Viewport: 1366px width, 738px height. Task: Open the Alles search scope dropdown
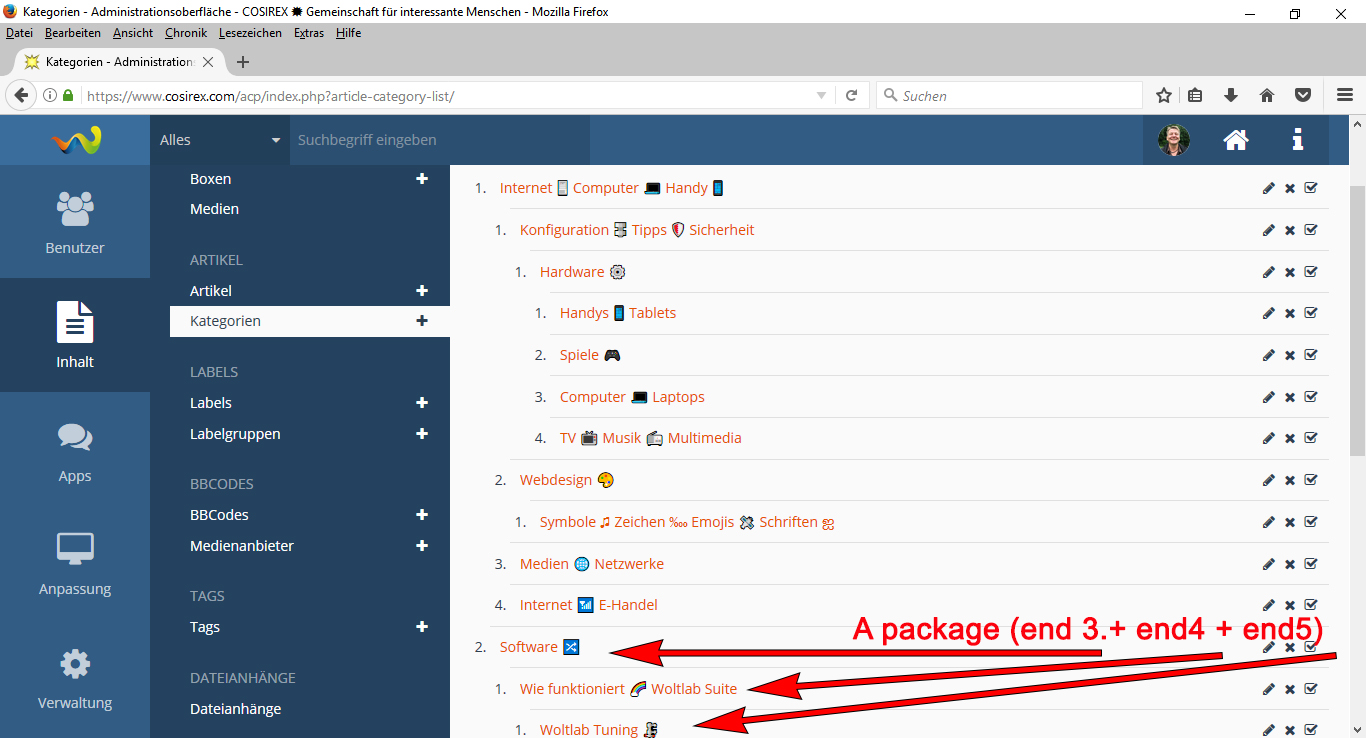tap(220, 140)
